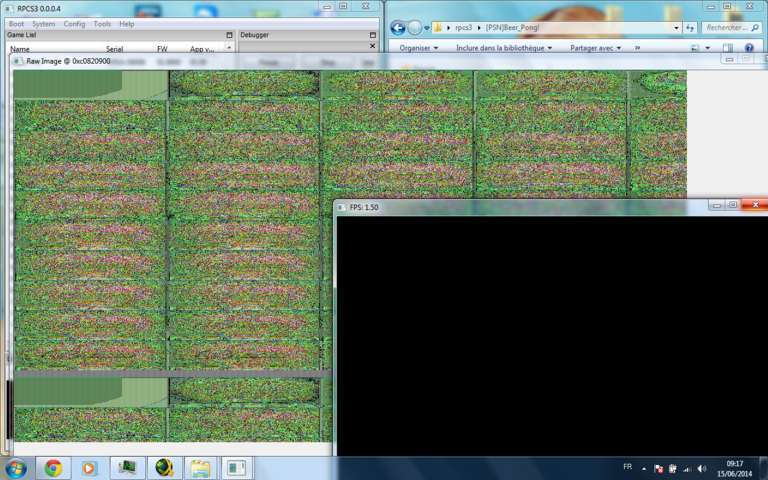Click the FR language indicator in tray

627,467
